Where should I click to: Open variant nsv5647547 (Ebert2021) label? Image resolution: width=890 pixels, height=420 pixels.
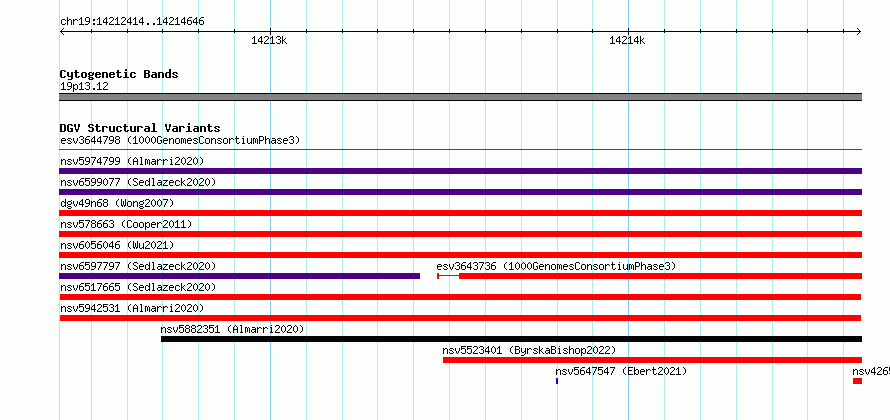621,371
